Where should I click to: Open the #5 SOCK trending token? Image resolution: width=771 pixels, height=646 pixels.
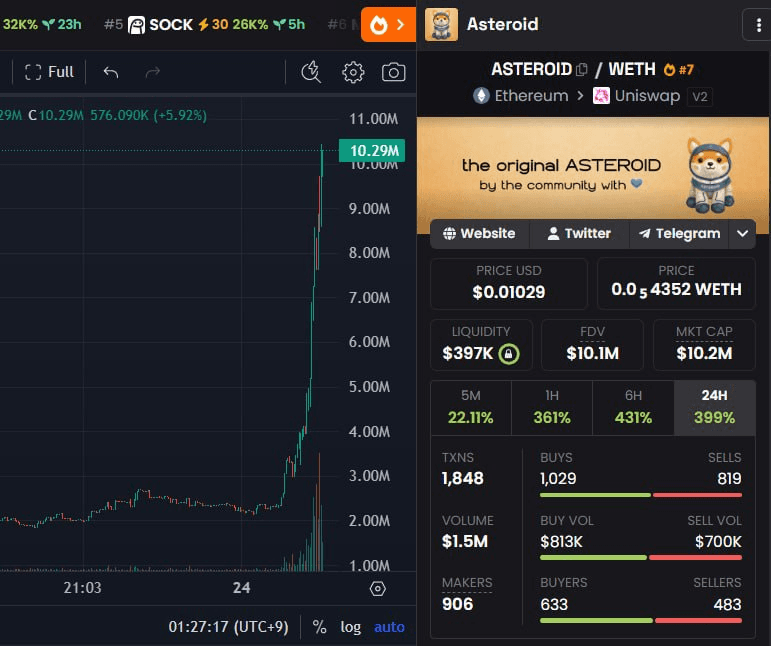[205, 25]
